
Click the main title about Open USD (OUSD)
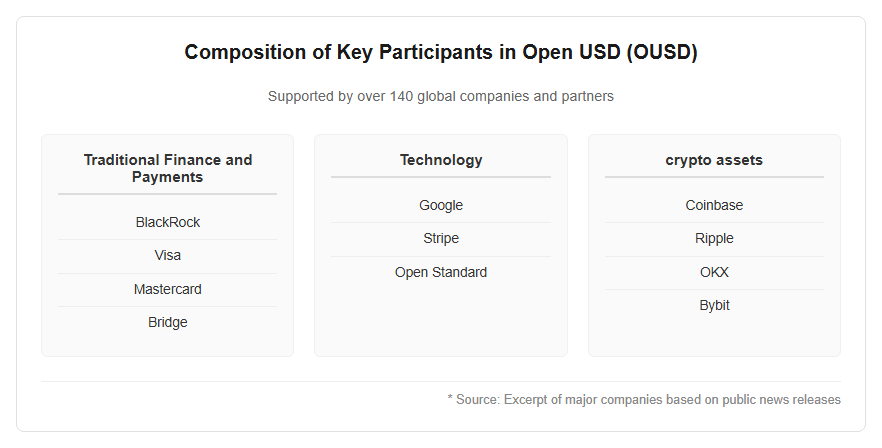coord(441,52)
